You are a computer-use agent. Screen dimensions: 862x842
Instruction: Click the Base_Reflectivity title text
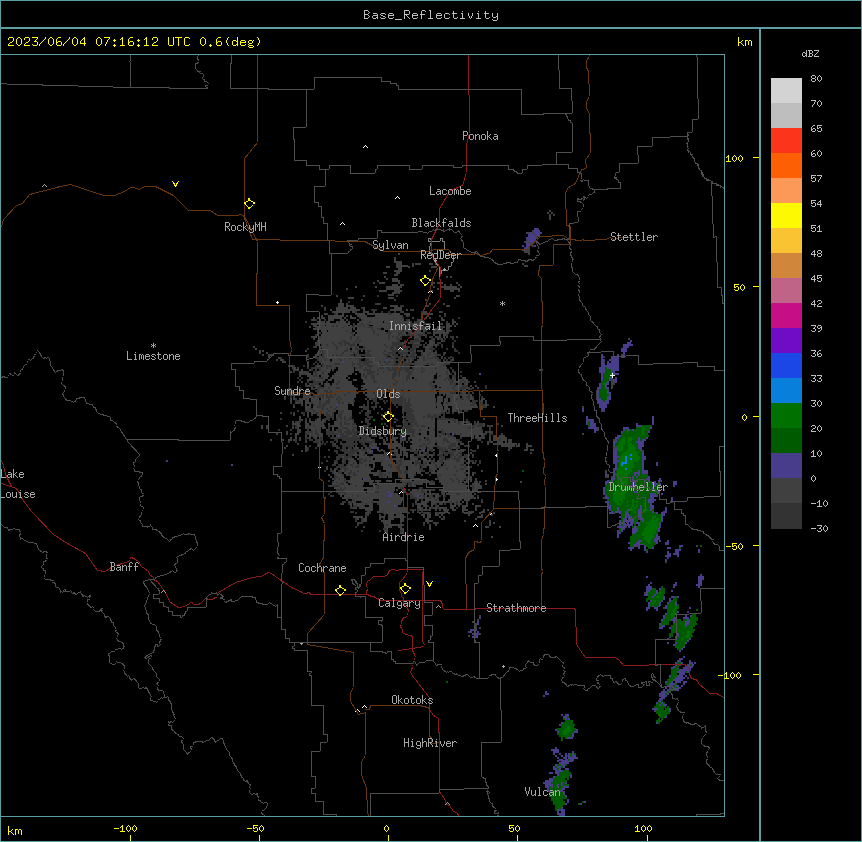click(431, 15)
